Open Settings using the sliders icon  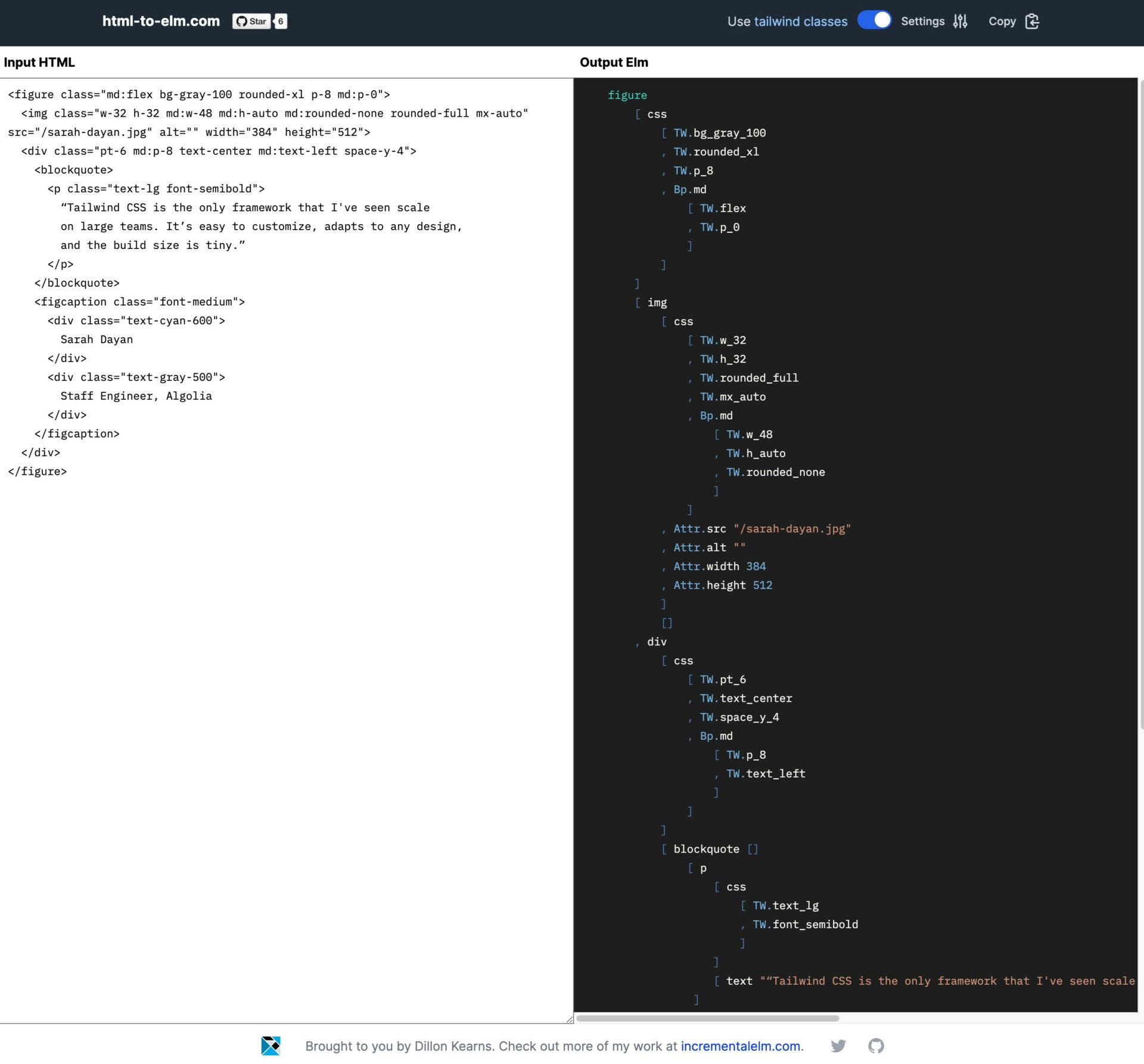(x=960, y=21)
